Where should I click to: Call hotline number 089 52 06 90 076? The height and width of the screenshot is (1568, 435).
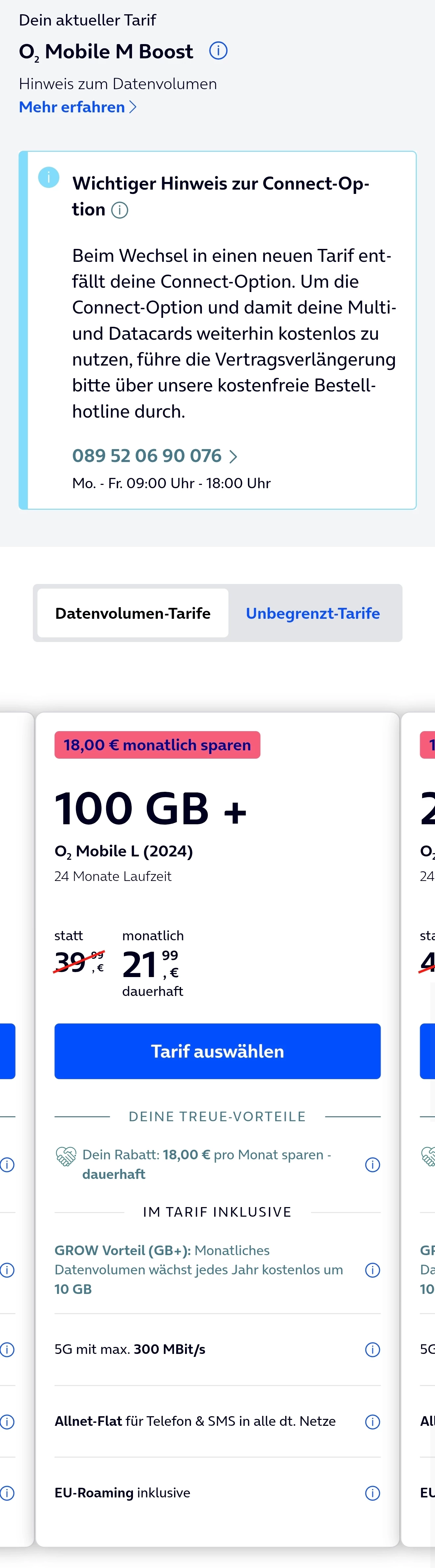click(147, 456)
